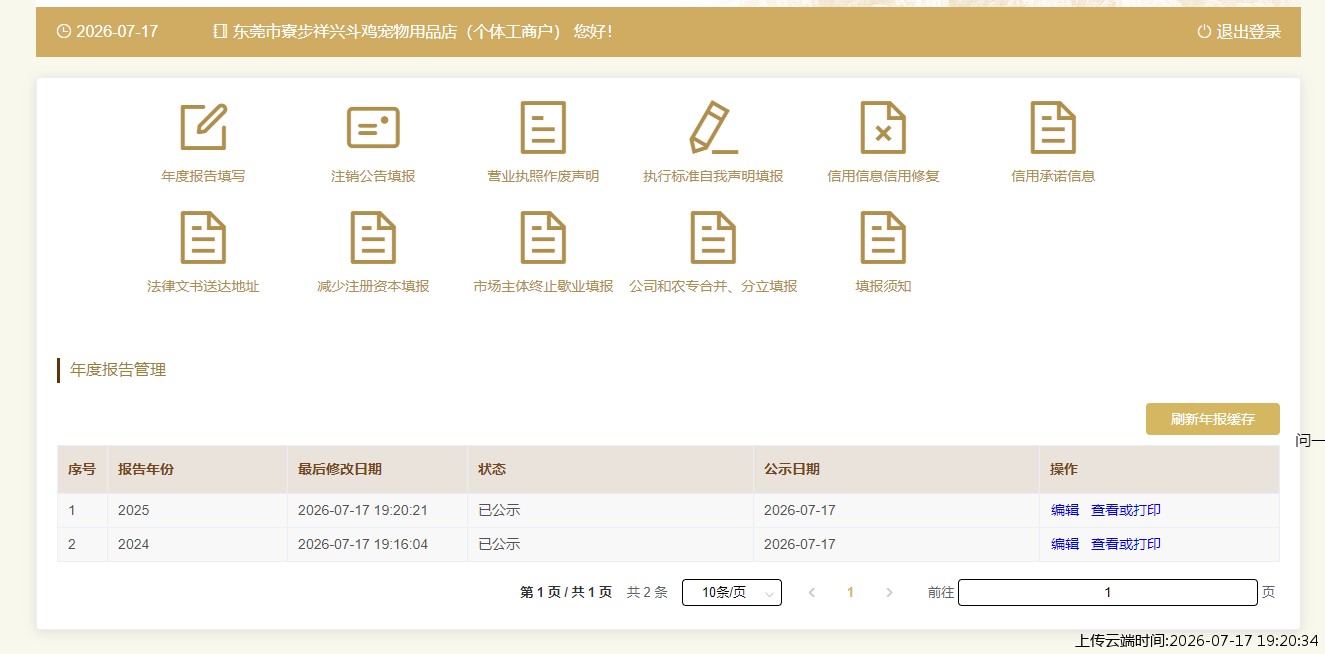The image size is (1325, 654).
Task: Select page number 1 in pagination
Action: pyautogui.click(x=850, y=592)
